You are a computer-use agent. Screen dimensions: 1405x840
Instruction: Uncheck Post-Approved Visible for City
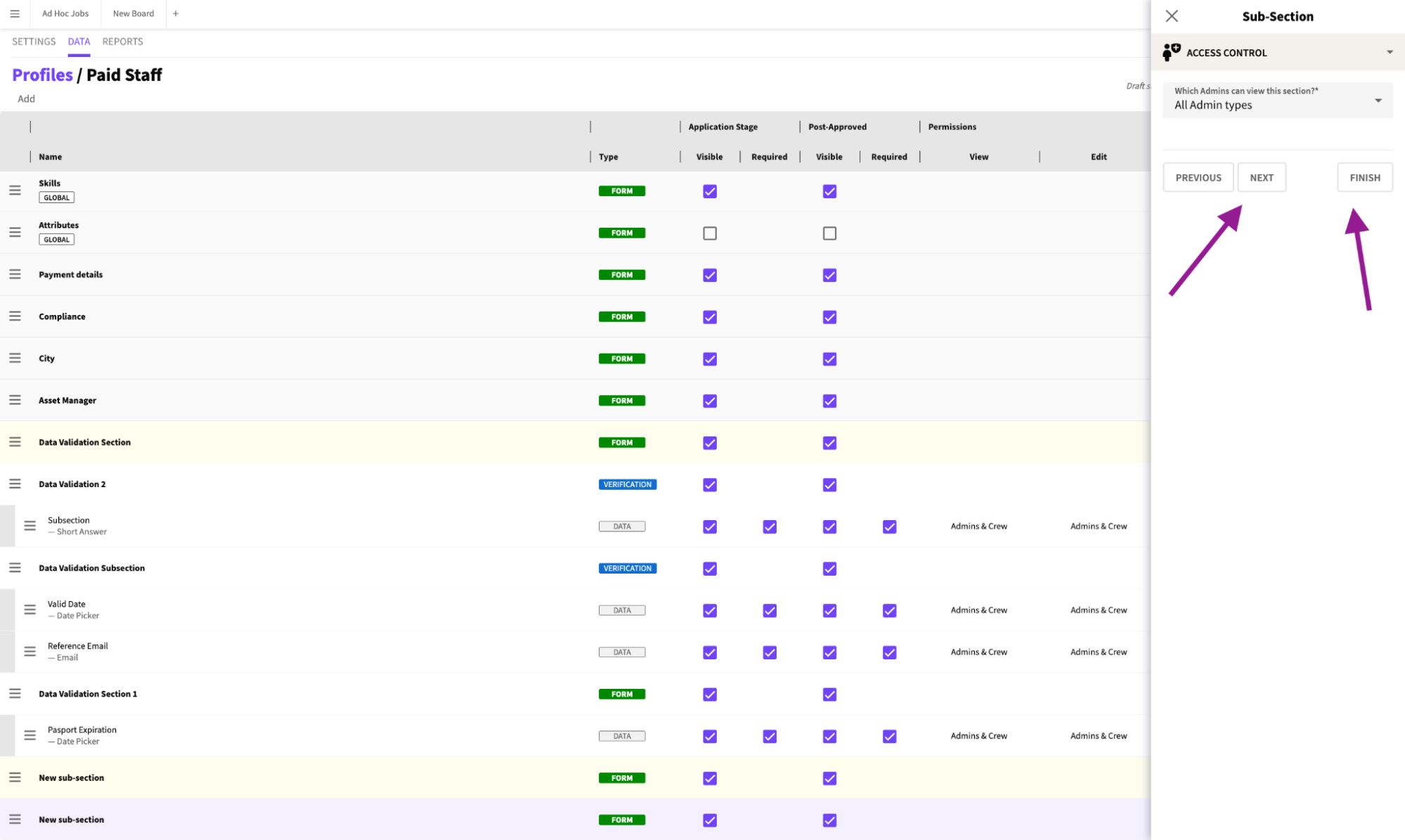829,359
